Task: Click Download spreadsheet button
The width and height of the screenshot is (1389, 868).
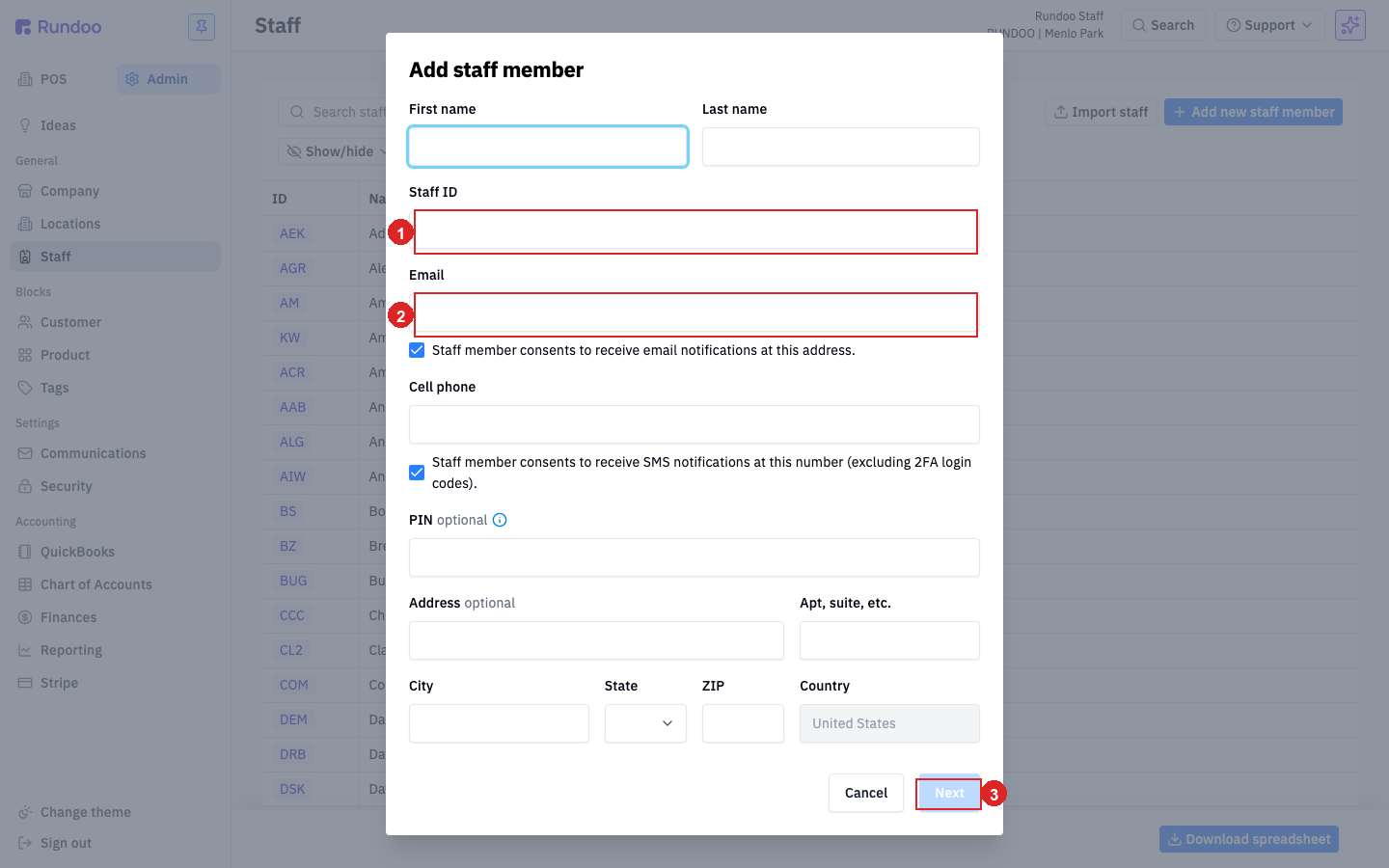Action: pos(1249,839)
